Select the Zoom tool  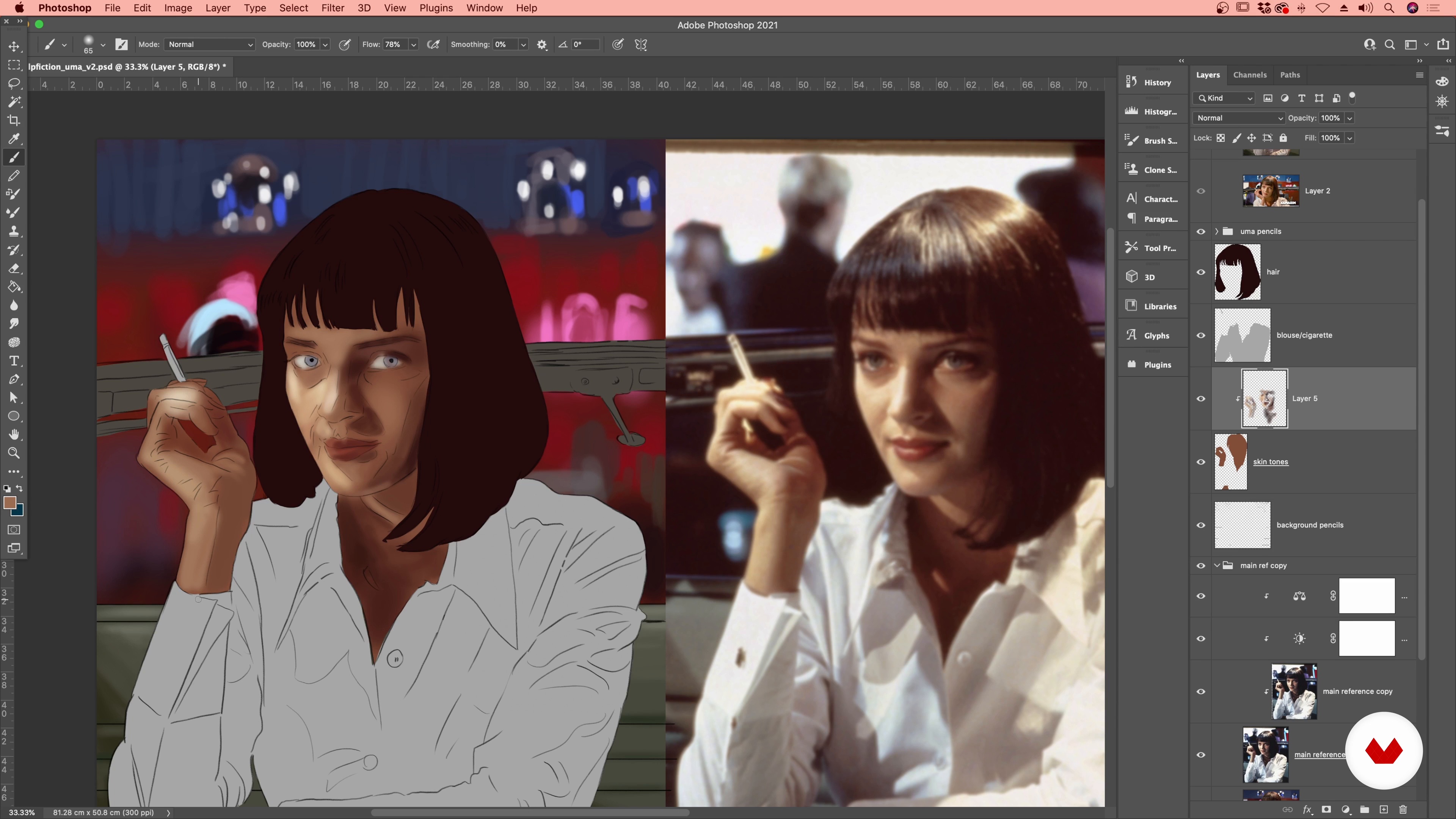click(14, 453)
